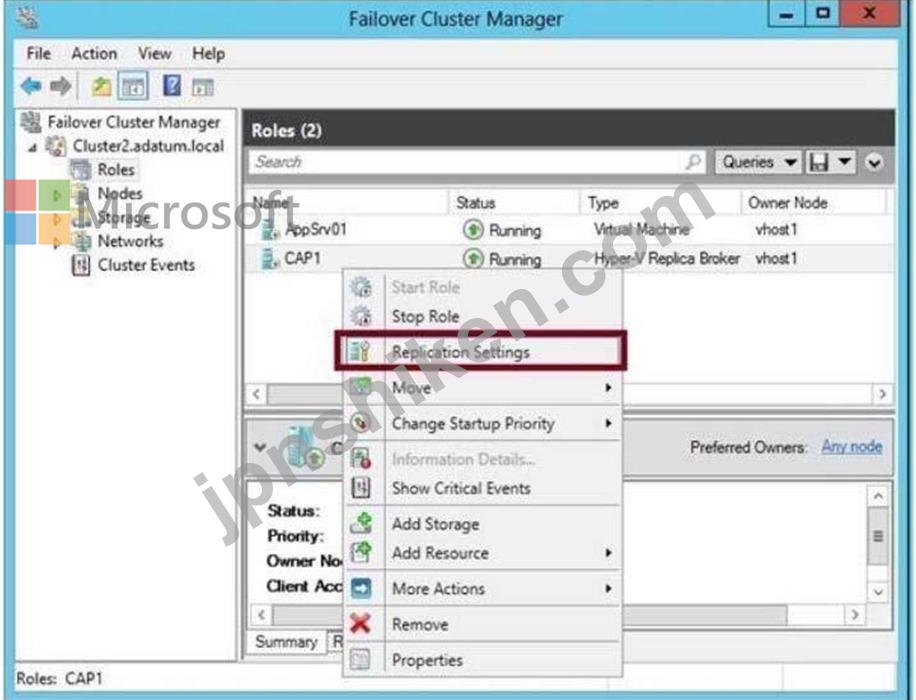The image size is (916, 700).
Task: Expand the round chevron beside query buttons
Action: click(x=875, y=162)
